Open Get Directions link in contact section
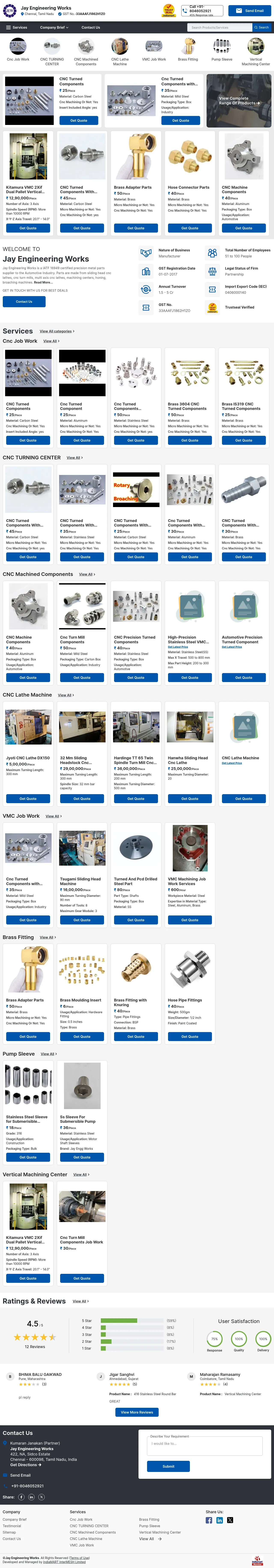The width and height of the screenshot is (274, 1568). (25, 1464)
